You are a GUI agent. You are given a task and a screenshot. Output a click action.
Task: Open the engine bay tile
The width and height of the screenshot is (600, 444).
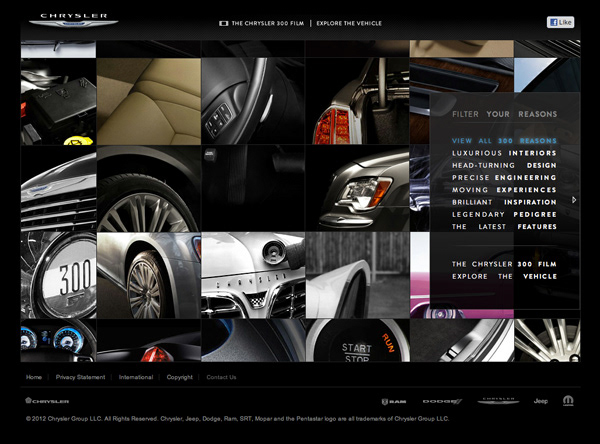[59, 101]
